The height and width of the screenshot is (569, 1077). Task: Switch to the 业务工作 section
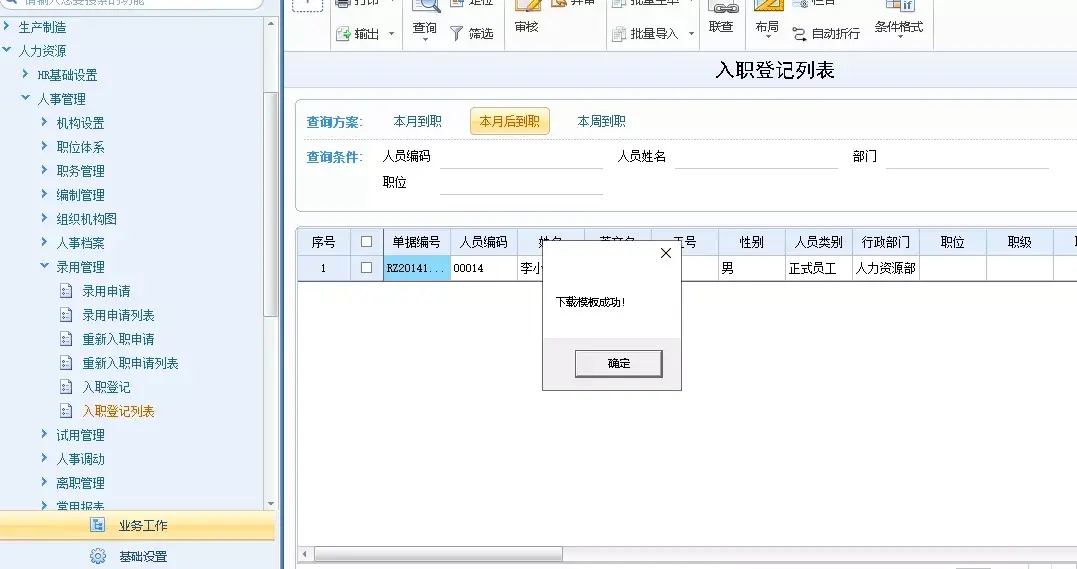pyautogui.click(x=137, y=526)
